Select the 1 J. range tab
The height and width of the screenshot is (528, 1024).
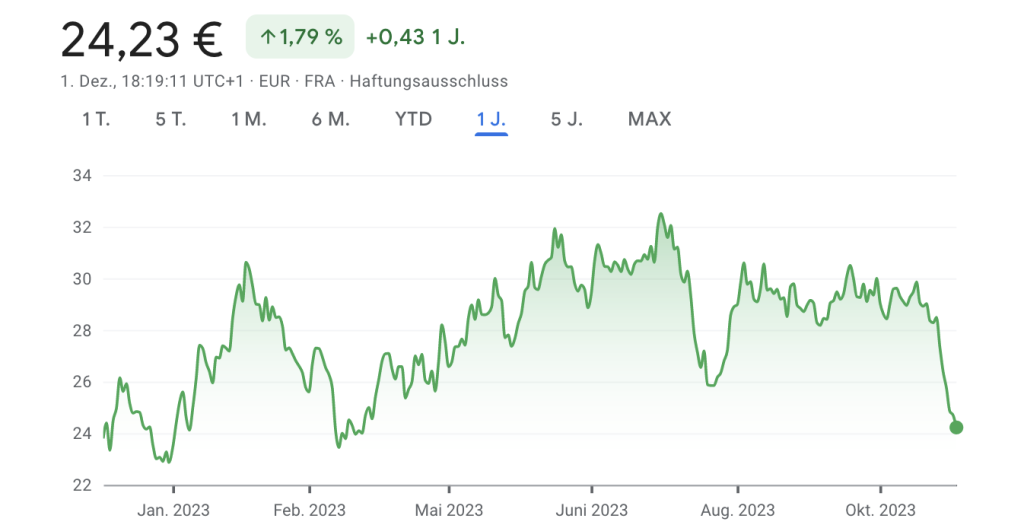[x=491, y=120]
